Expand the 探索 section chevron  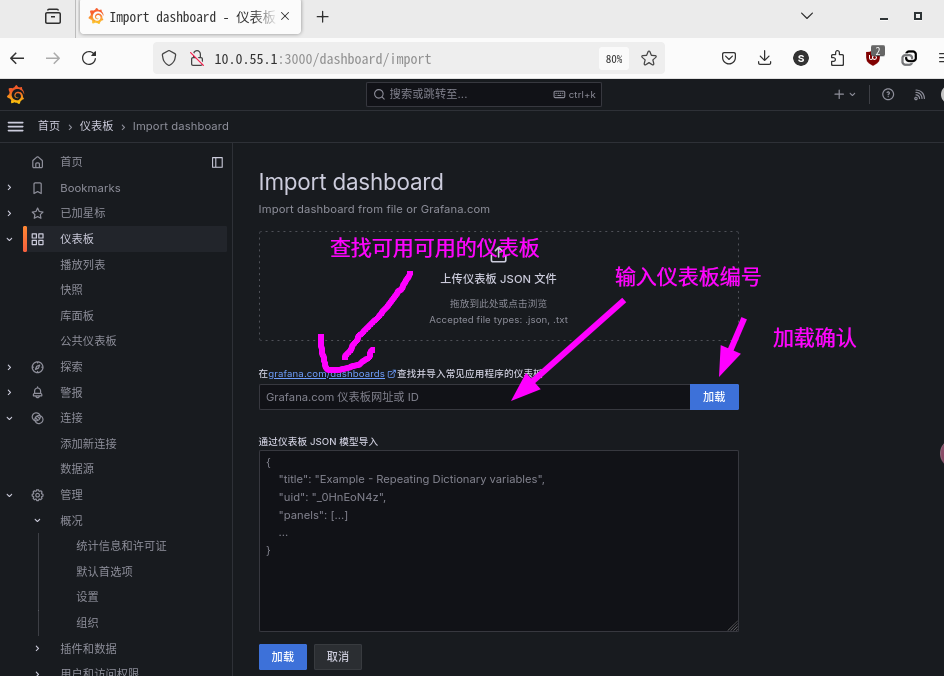[x=9, y=367]
